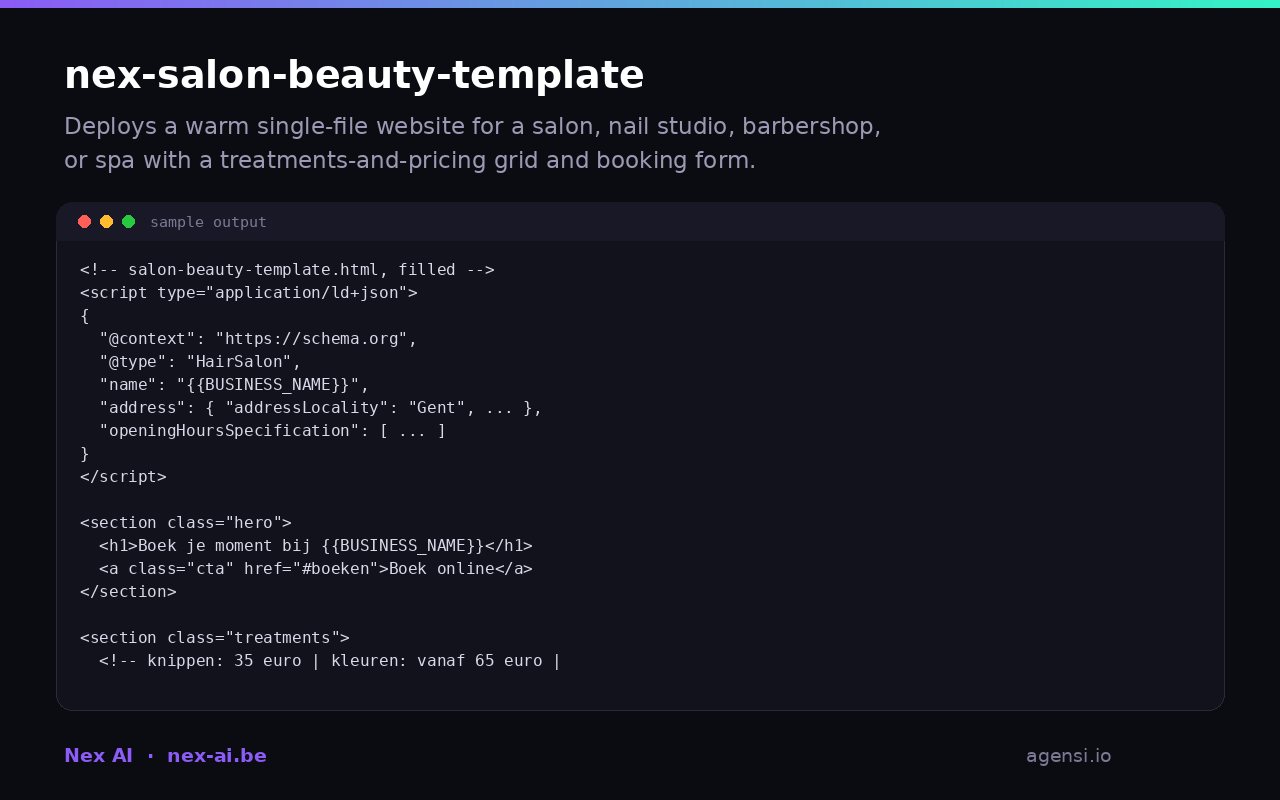Click the "@context" schema.org line

(258, 339)
